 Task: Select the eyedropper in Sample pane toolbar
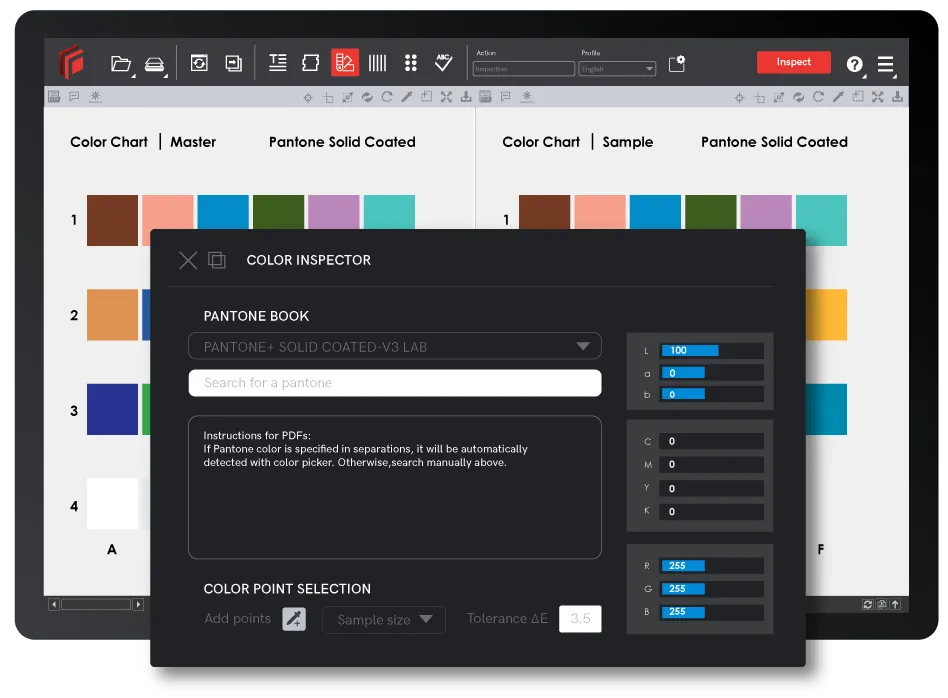coord(838,97)
